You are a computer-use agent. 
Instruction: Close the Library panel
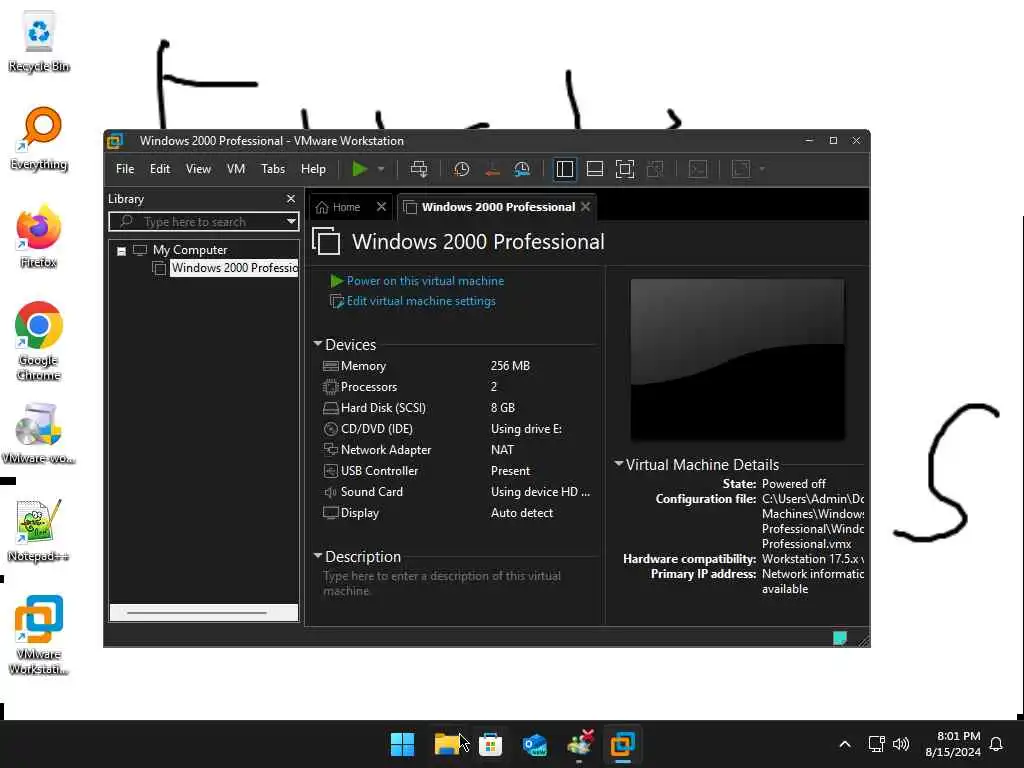[291, 199]
